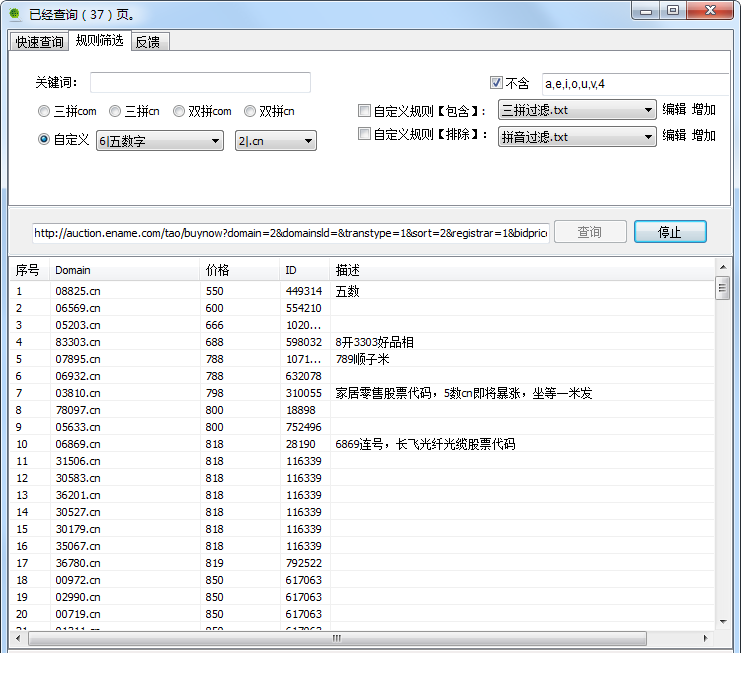Sort by the ID column header
The image size is (741, 676).
(x=305, y=270)
